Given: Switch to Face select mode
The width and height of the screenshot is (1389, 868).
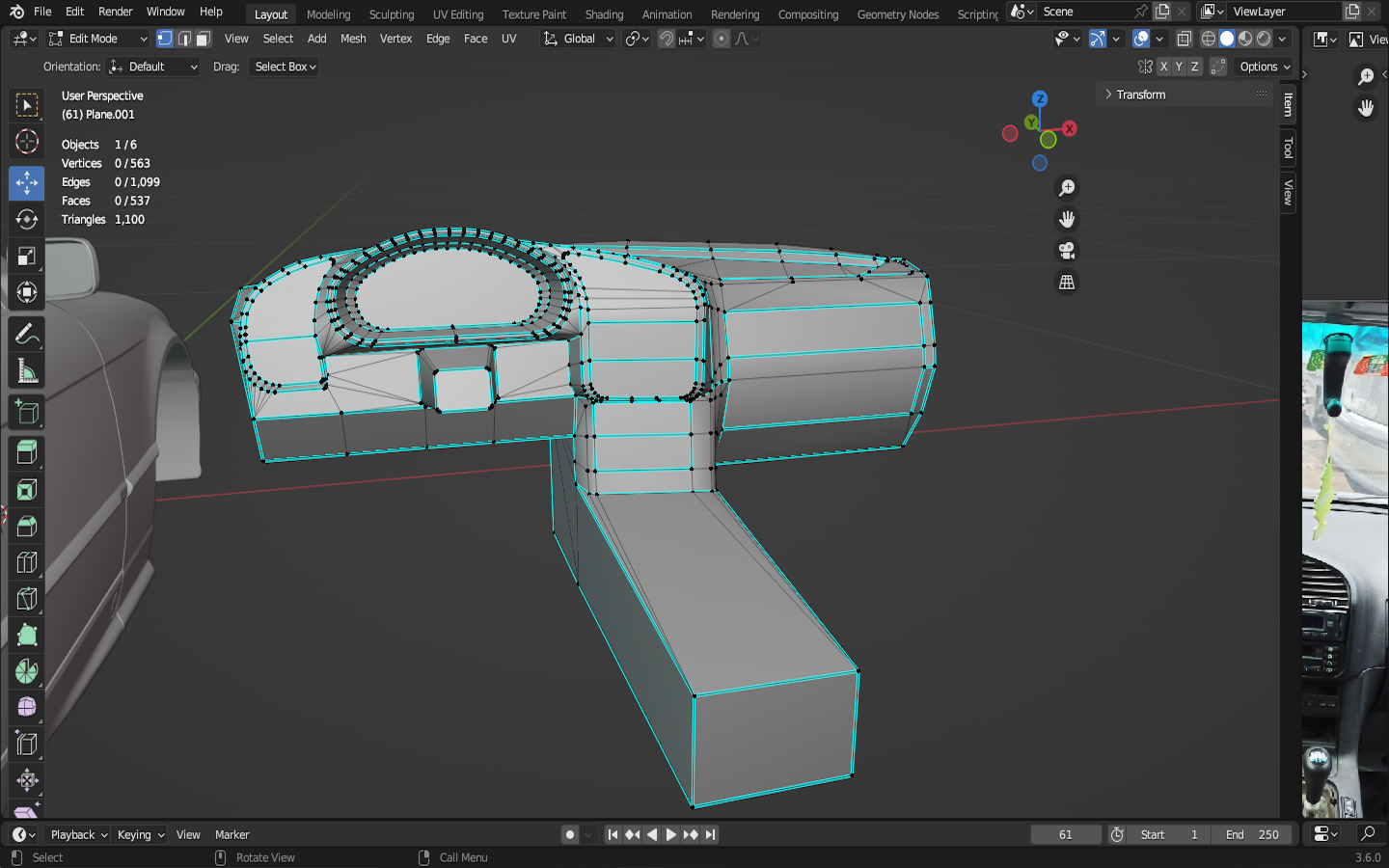Looking at the screenshot, I should click(x=204, y=39).
